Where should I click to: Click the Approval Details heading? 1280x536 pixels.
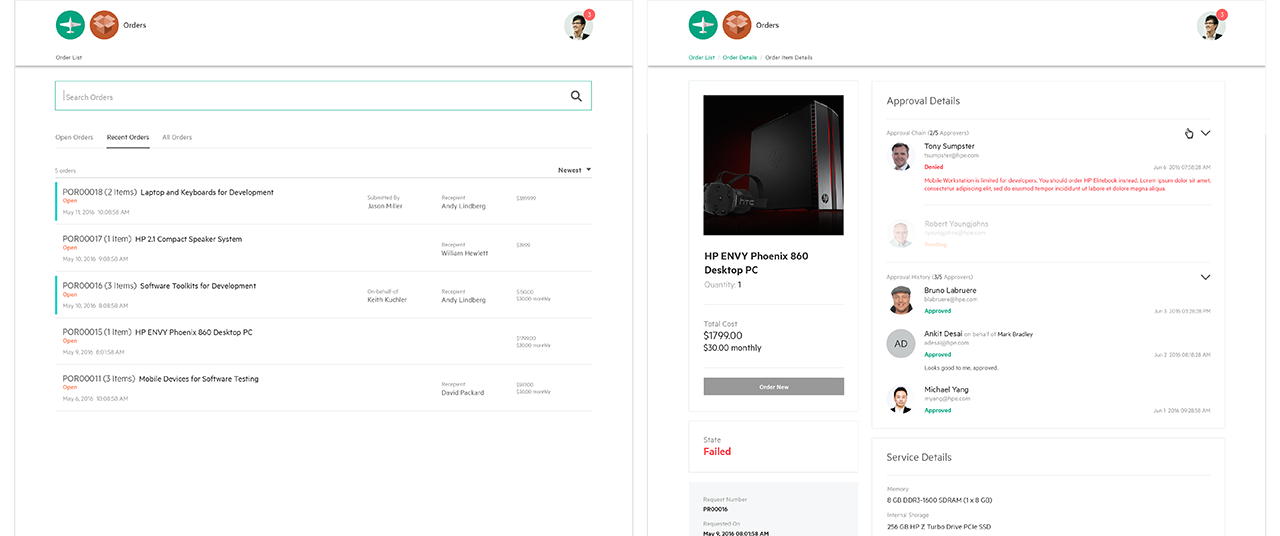coord(923,101)
